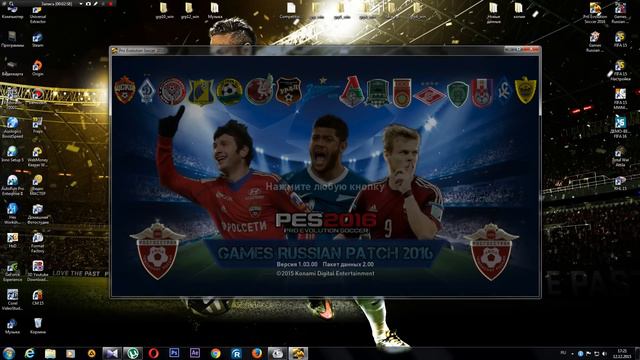Image resolution: width=640 pixels, height=360 pixels.
Task: Click the 'Нажмите любую кнопку' prompt in game
Action: click(x=325, y=187)
